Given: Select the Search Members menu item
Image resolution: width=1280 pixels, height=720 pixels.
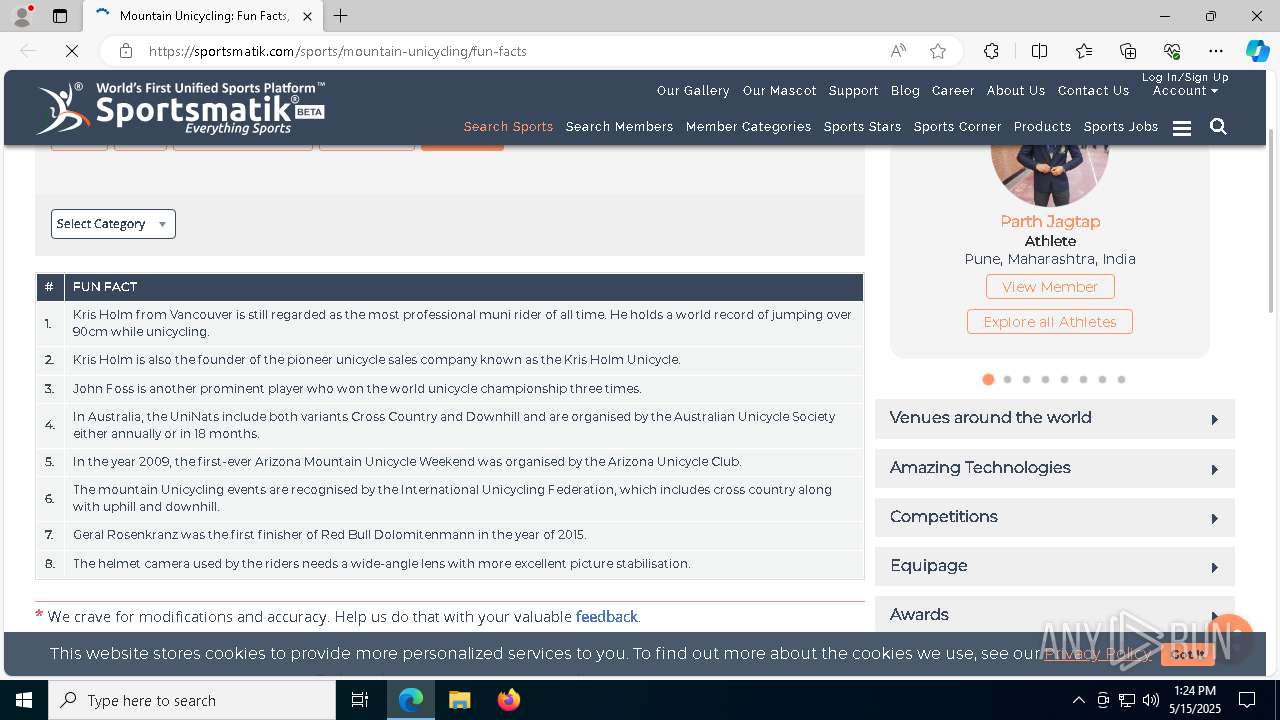Looking at the screenshot, I should [619, 127].
